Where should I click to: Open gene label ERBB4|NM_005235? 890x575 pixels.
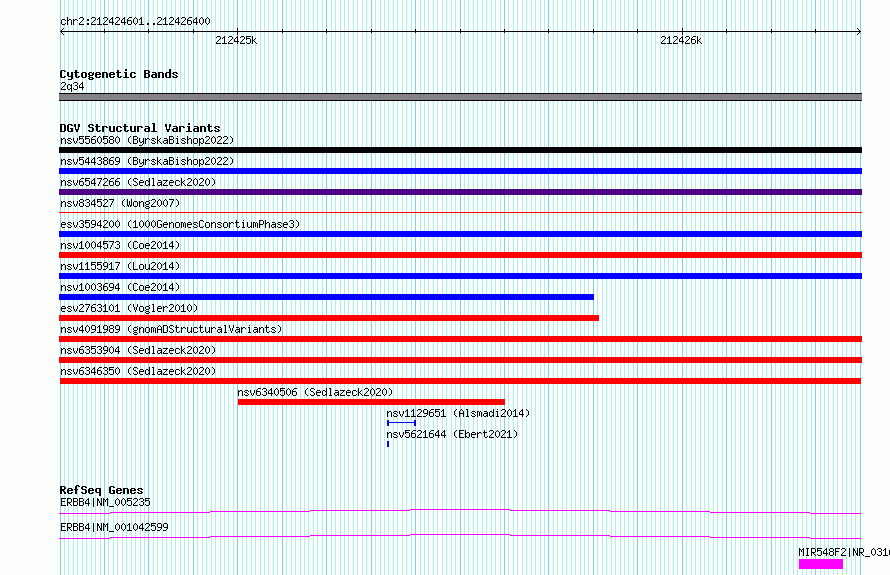[105, 502]
